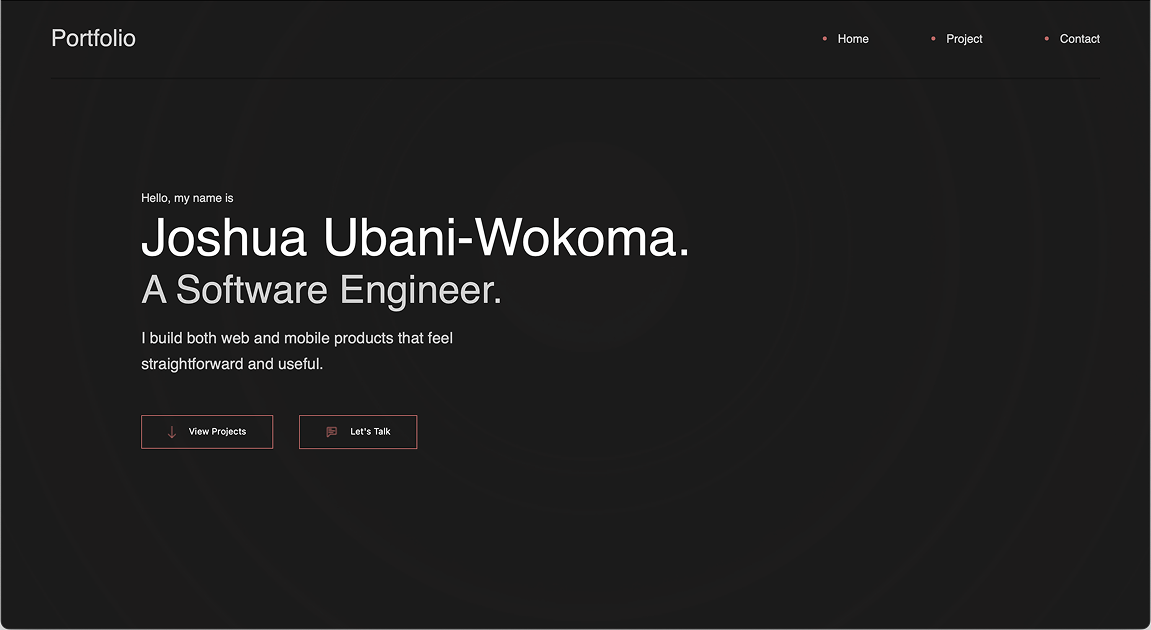Click the red dot beside Contact
1151x630 pixels.
[1048, 39]
